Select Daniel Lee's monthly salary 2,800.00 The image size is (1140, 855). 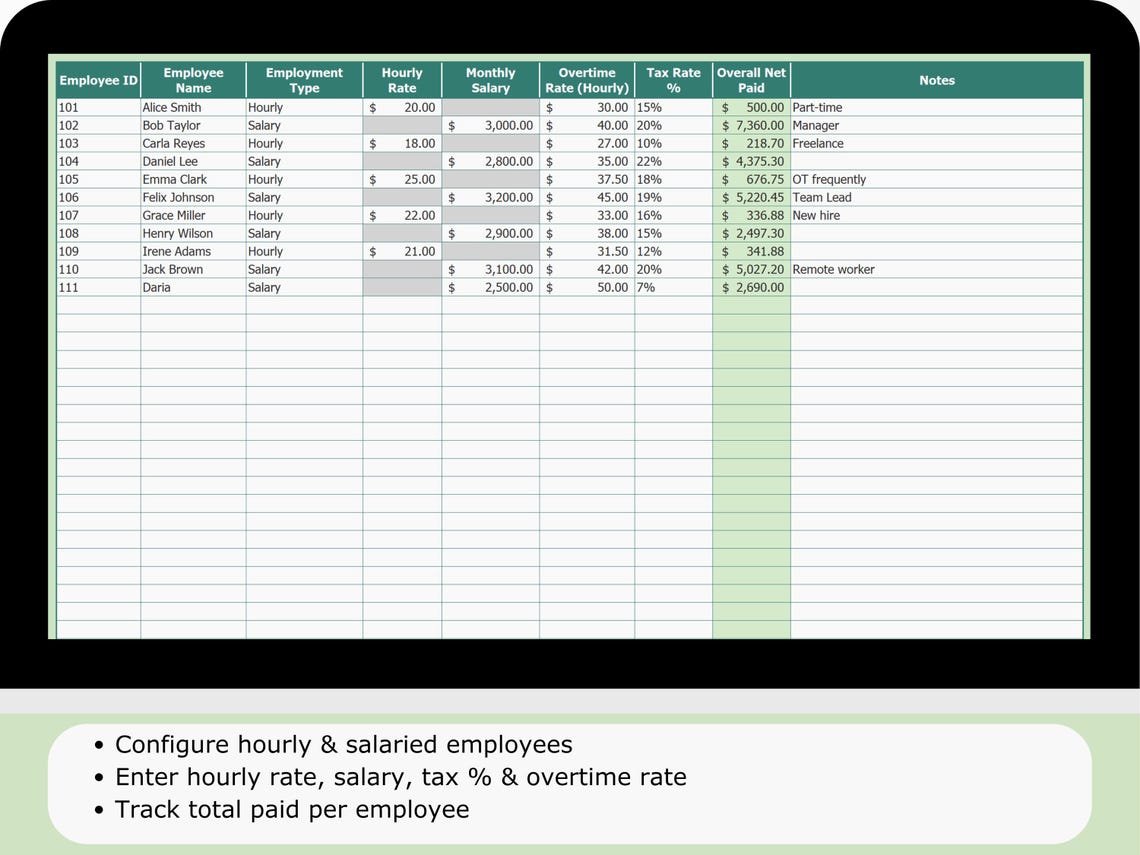click(x=491, y=161)
